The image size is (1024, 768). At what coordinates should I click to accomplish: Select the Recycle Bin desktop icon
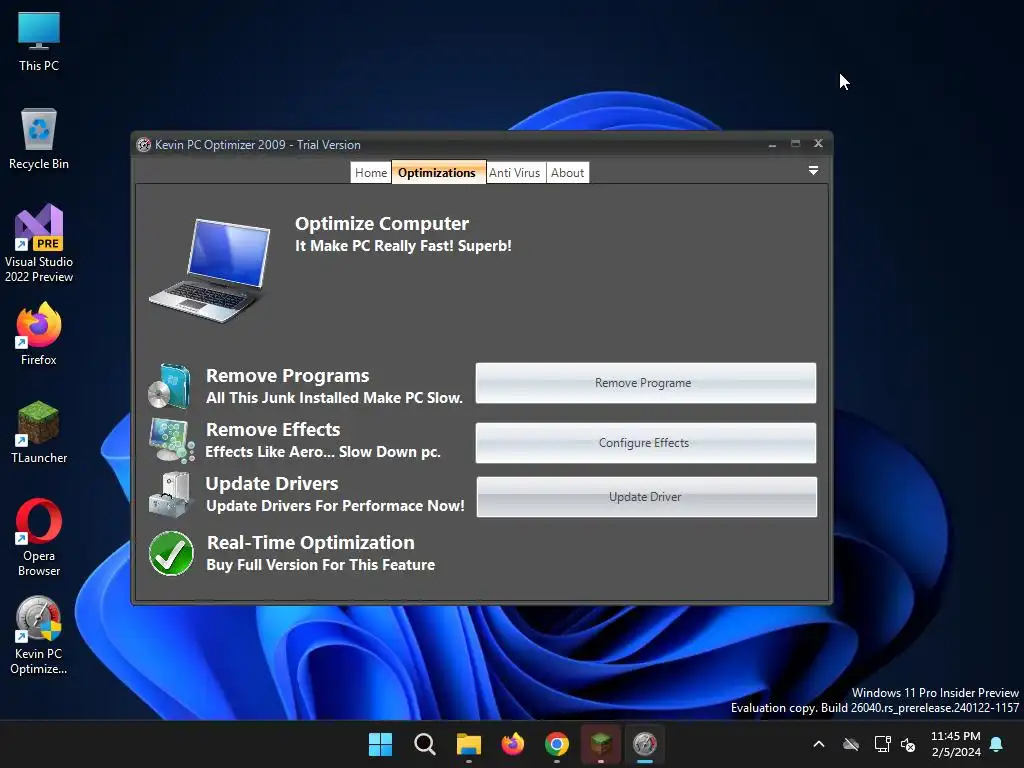click(39, 139)
